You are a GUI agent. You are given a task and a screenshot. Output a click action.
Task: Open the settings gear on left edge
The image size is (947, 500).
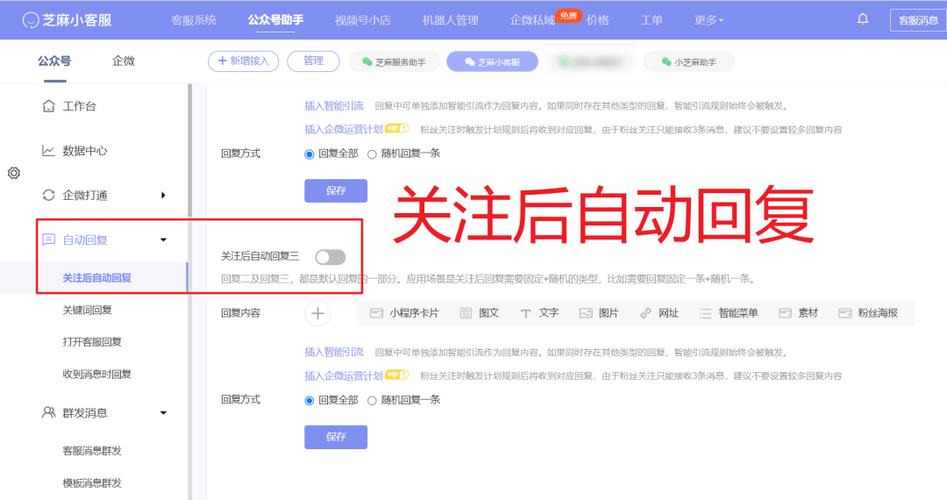[14, 173]
